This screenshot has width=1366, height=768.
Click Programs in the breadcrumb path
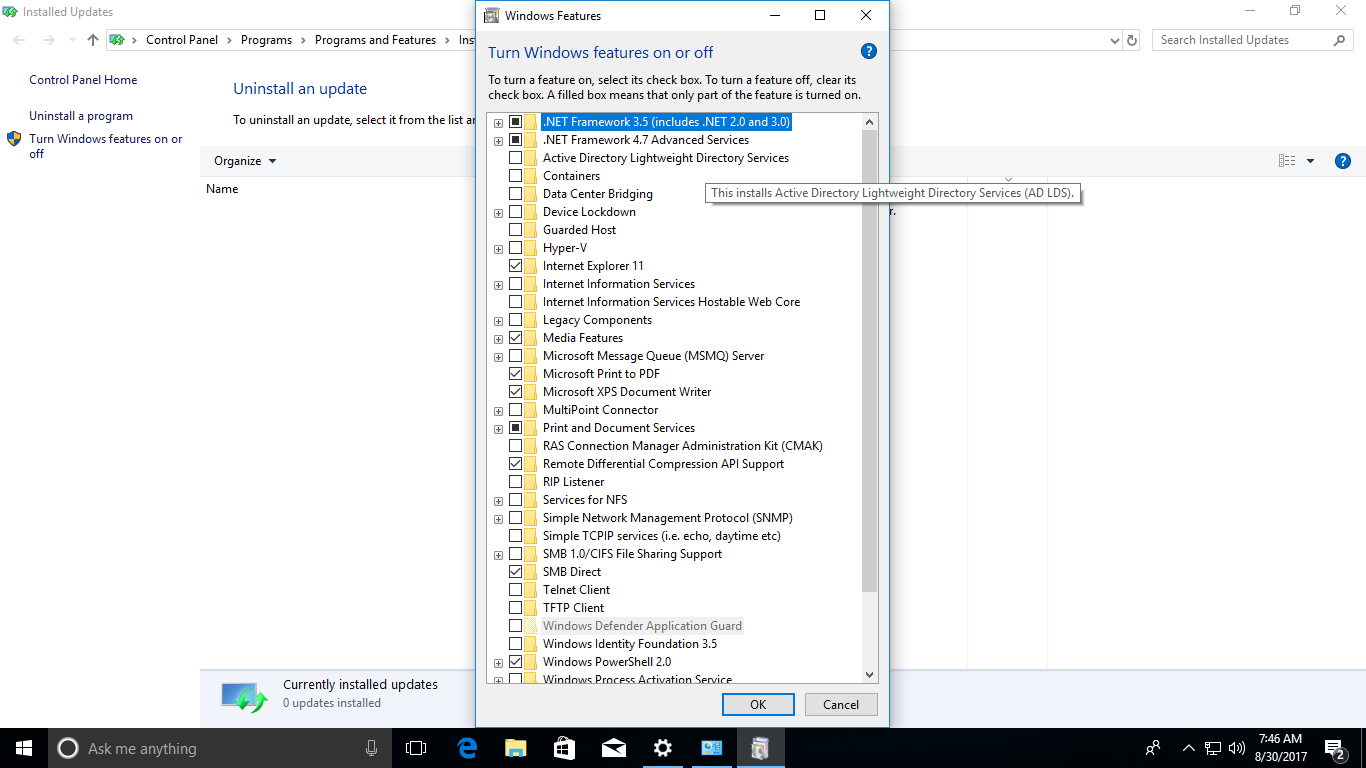tap(266, 40)
